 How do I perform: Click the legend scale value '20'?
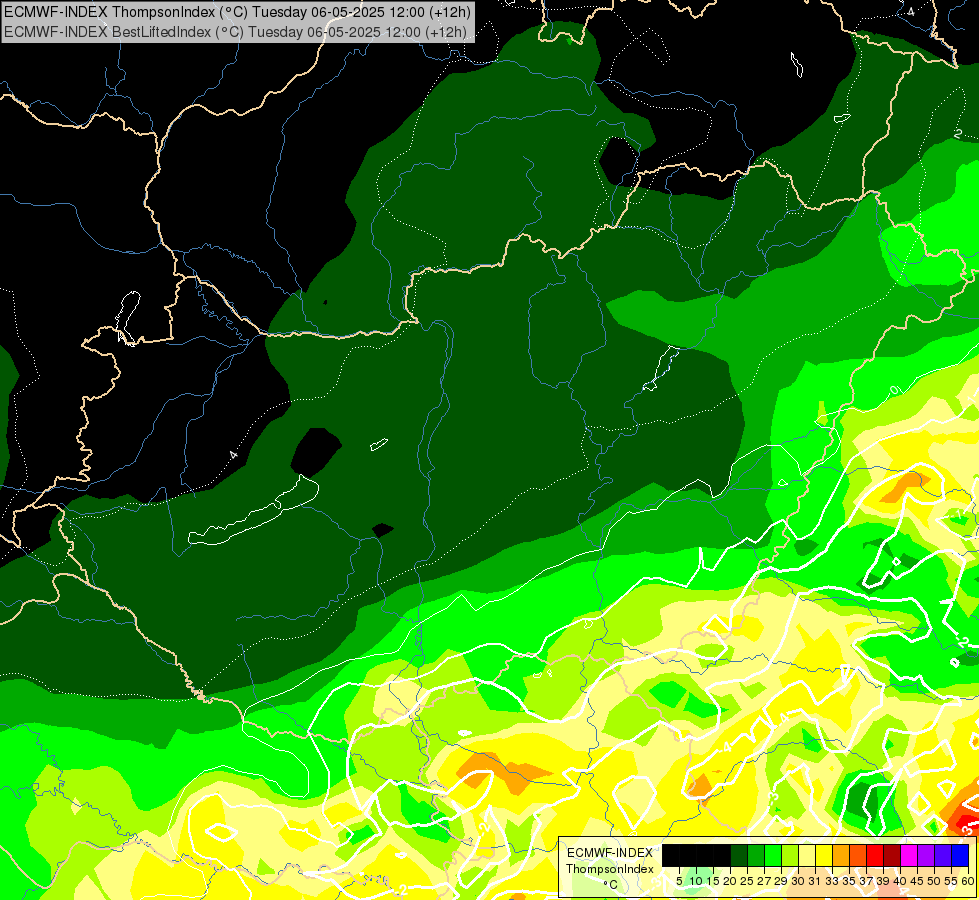pyautogui.click(x=730, y=881)
